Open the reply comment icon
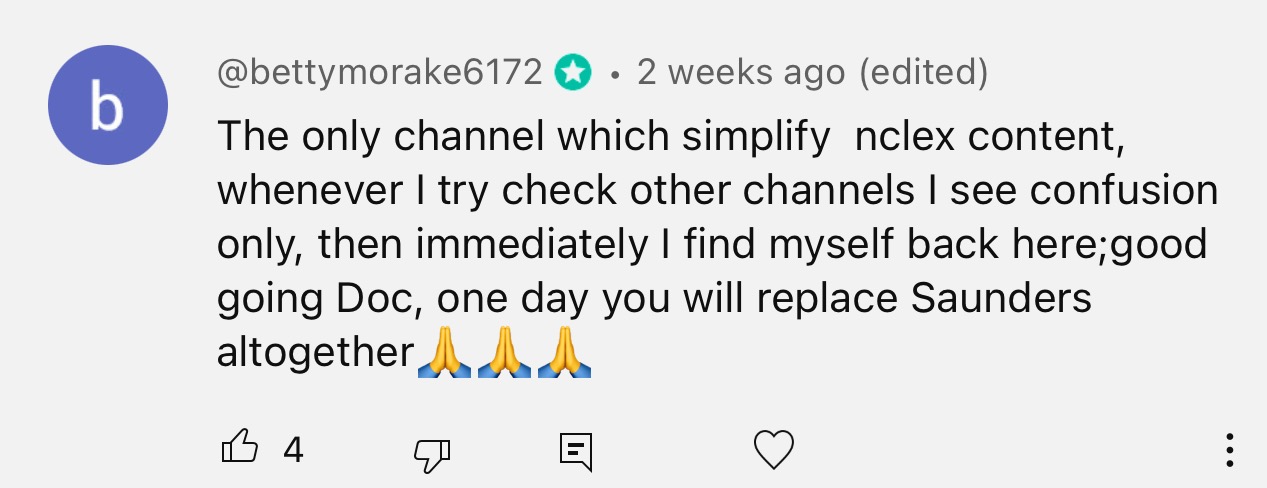This screenshot has width=1267, height=488. 575,452
